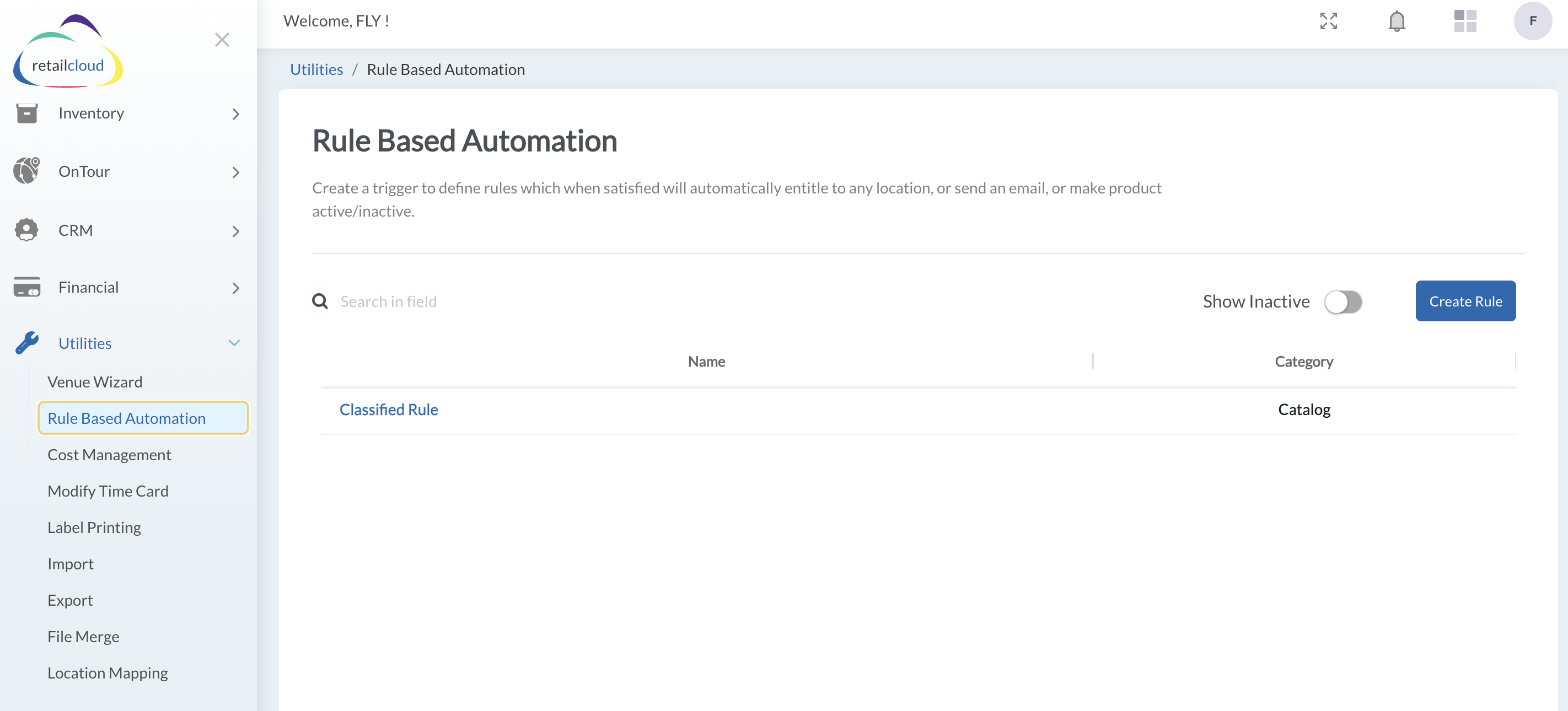
Task: Select the Financial card icon
Action: pos(25,286)
